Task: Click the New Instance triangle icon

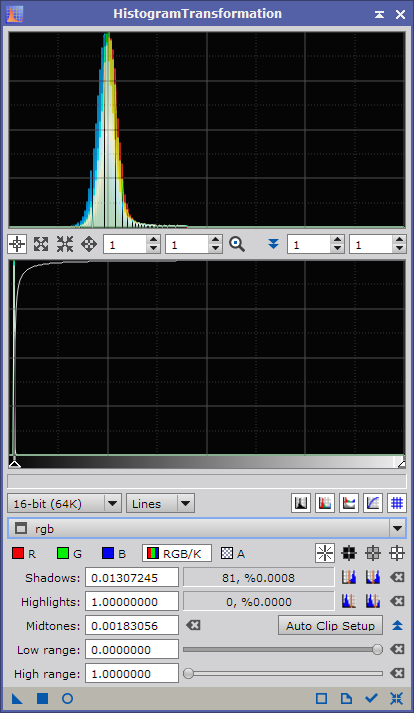Action: click(17, 698)
